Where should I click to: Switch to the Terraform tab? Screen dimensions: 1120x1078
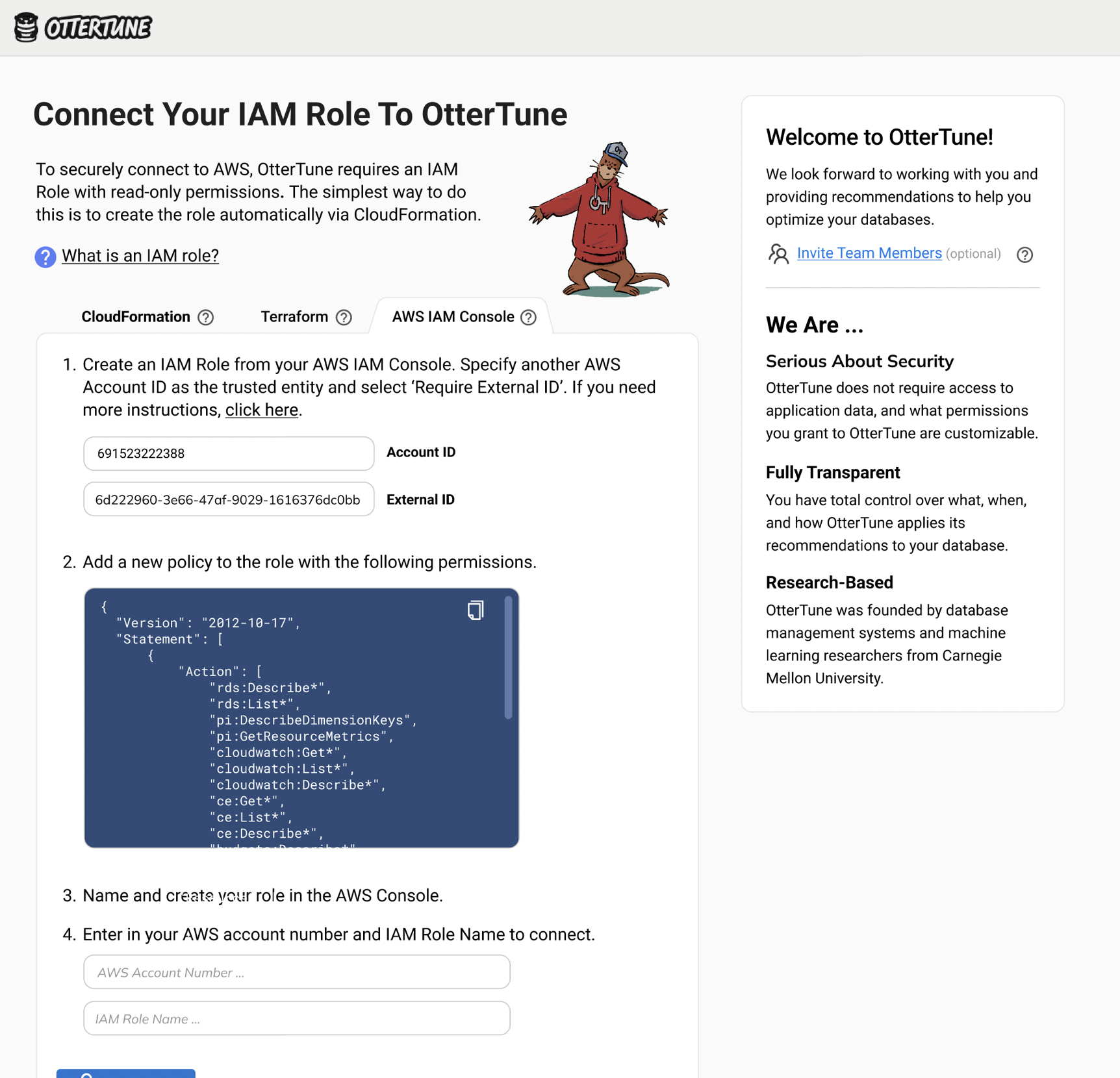[294, 317]
